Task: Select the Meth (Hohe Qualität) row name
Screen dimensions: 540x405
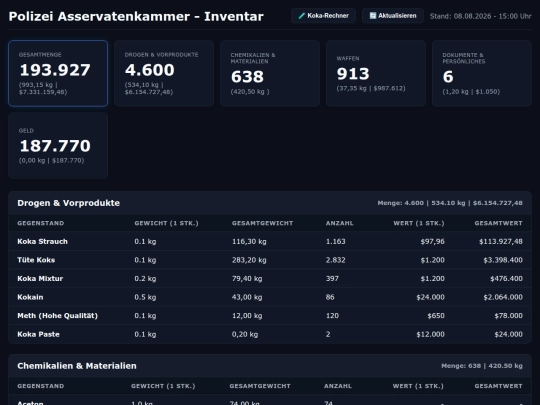Action: [58, 316]
